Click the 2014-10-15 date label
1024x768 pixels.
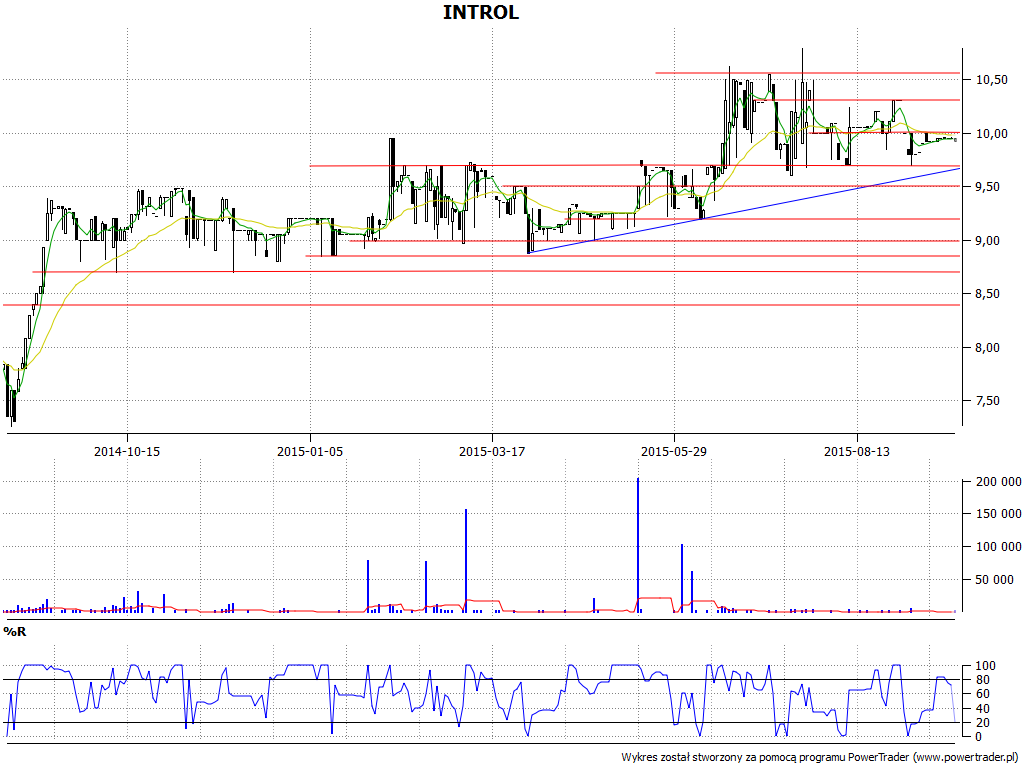127,451
